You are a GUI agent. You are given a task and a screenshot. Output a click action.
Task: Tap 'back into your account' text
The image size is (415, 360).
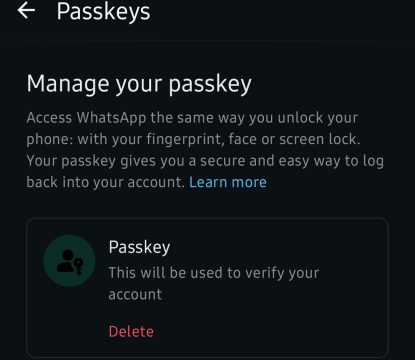(105, 182)
